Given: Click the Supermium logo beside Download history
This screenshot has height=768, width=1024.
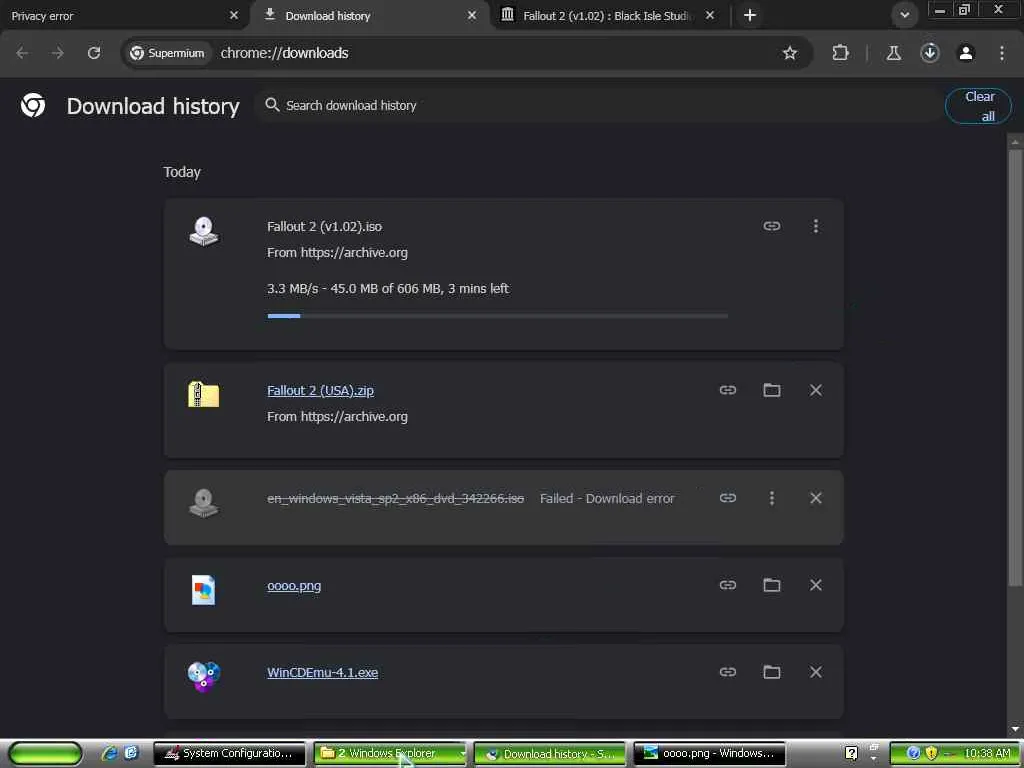Looking at the screenshot, I should pyautogui.click(x=33, y=105).
